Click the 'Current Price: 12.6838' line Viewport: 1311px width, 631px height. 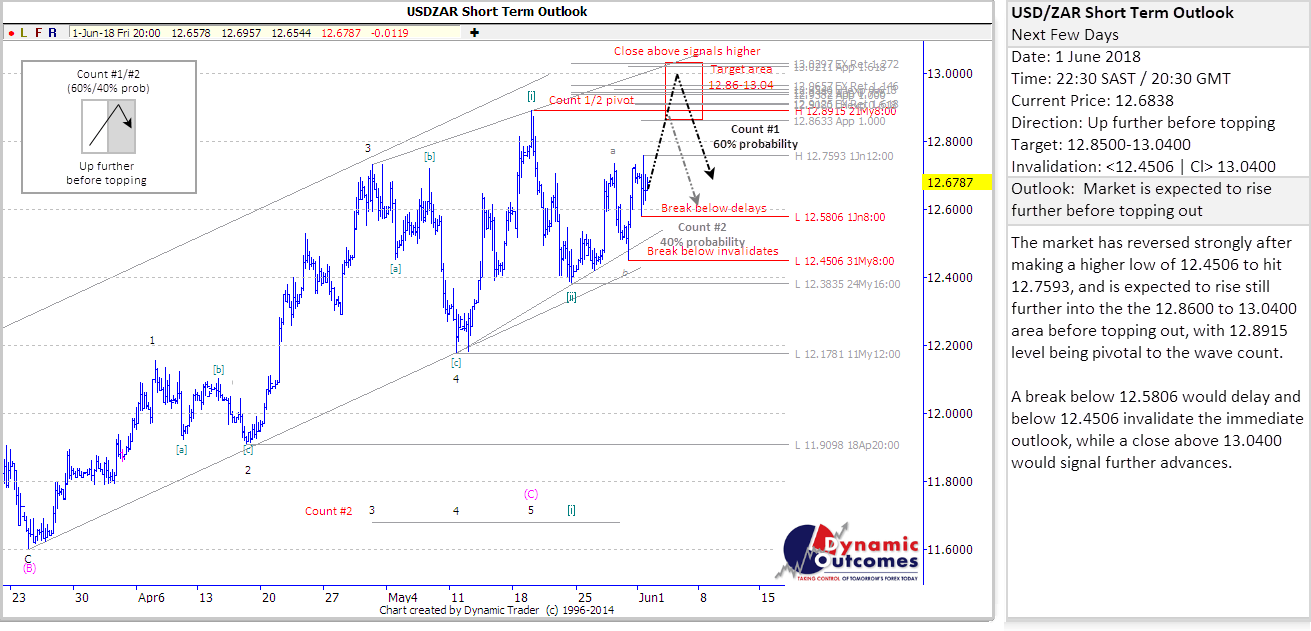(x=1094, y=101)
